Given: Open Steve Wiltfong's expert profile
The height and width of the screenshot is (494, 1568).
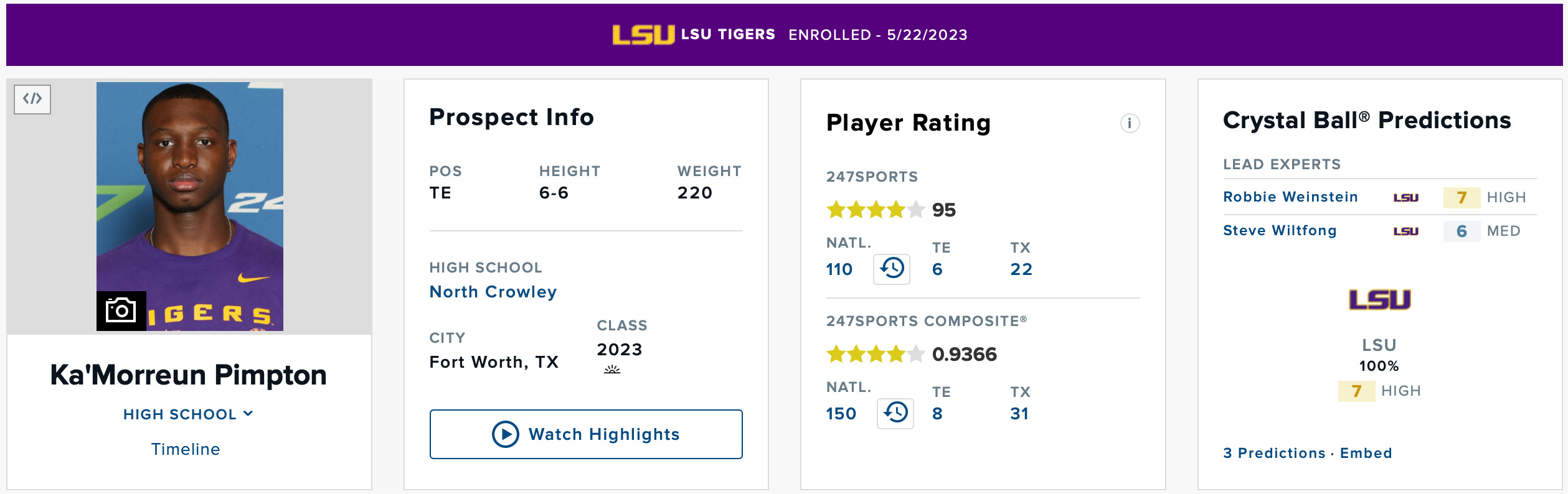Looking at the screenshot, I should click(x=1280, y=230).
